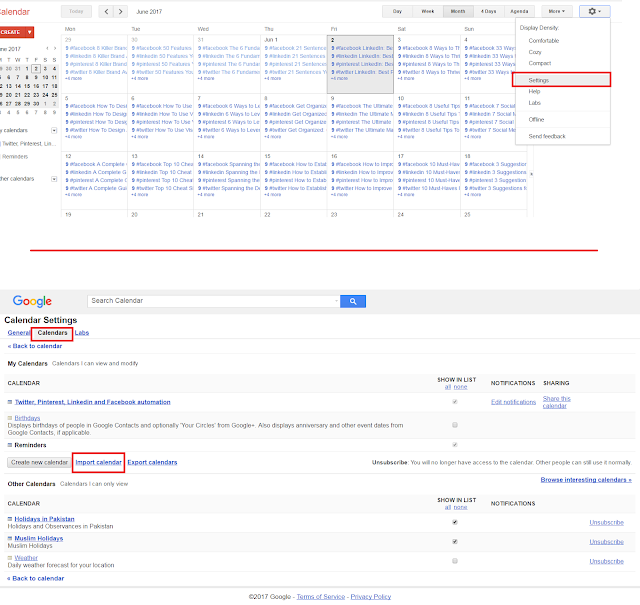Switch to Day view
Viewport: 640px width, 605px height.
(397, 11)
